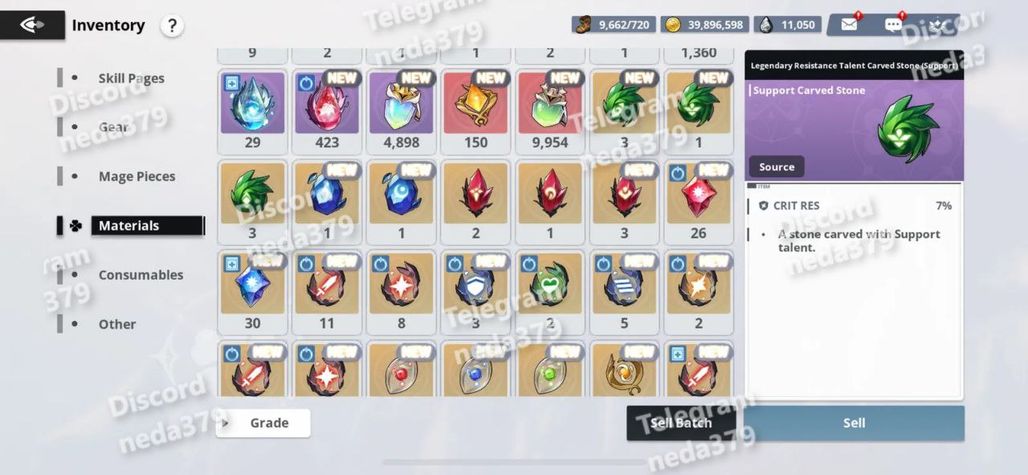Select the orange gem item with count 150
Screen dimensions: 1028x475
point(476,111)
